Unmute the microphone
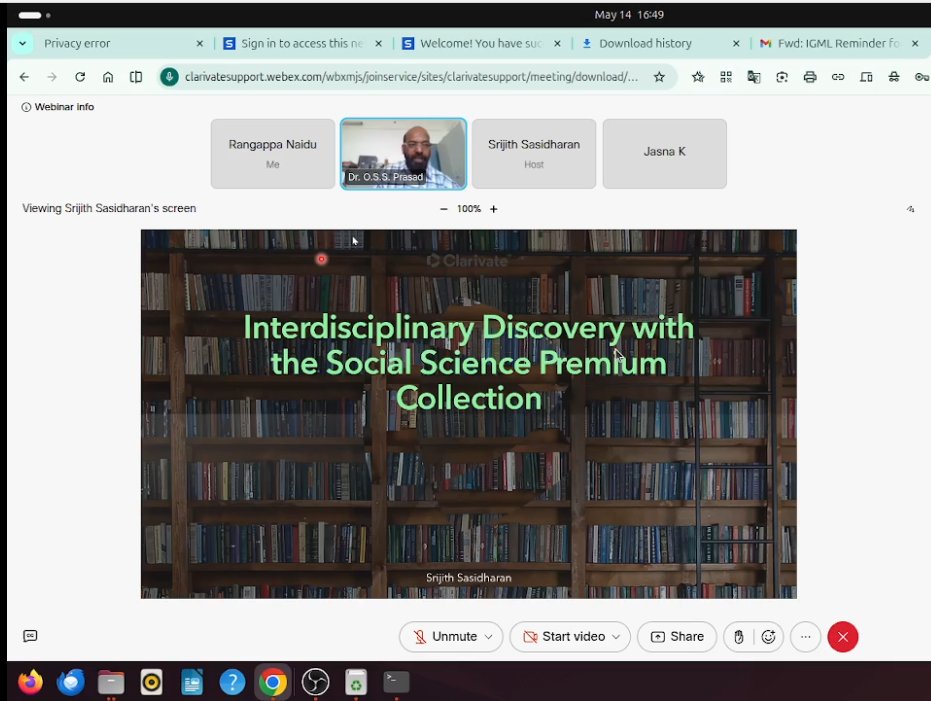The width and height of the screenshot is (931, 701). (445, 636)
